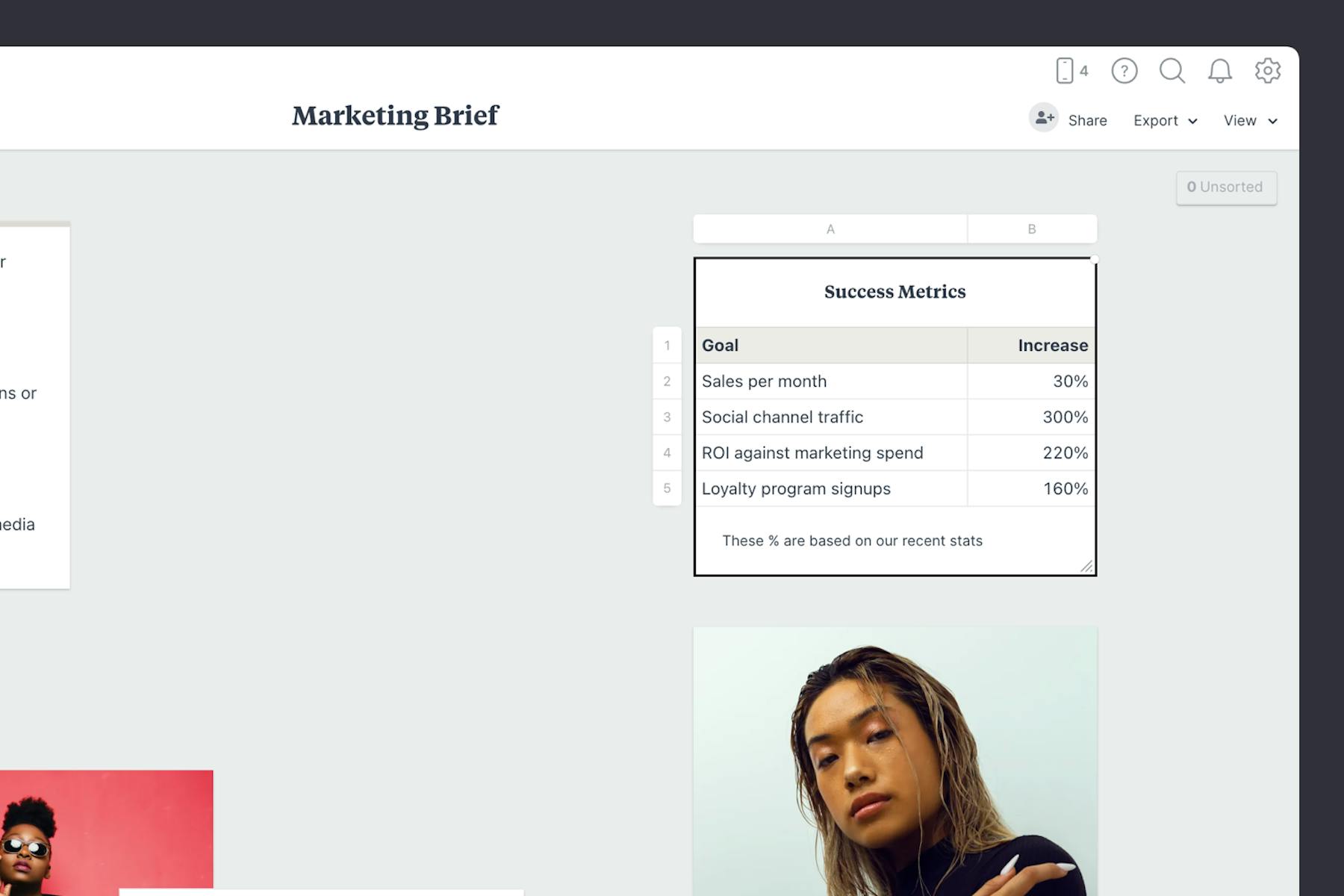This screenshot has width=1344, height=896.
Task: Open the 0 Unsorted panel
Action: click(x=1226, y=187)
